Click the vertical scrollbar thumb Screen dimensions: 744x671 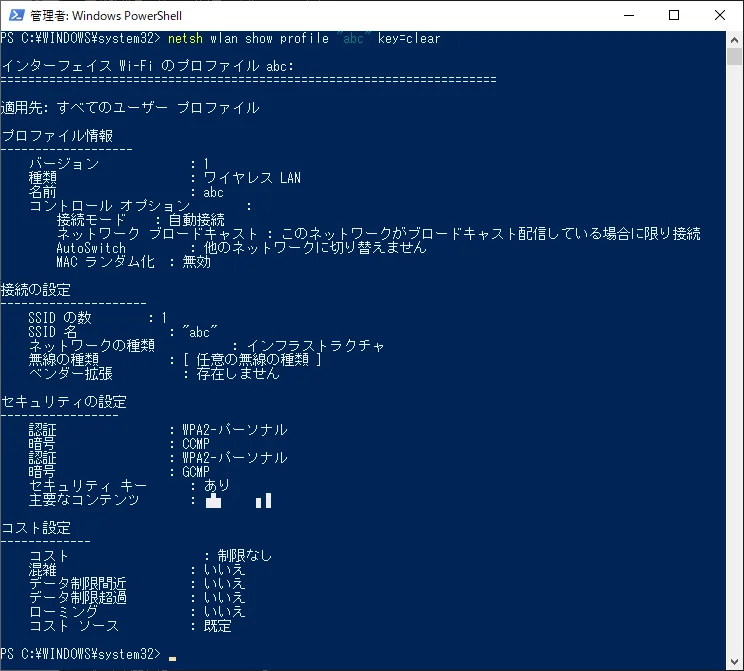click(735, 56)
